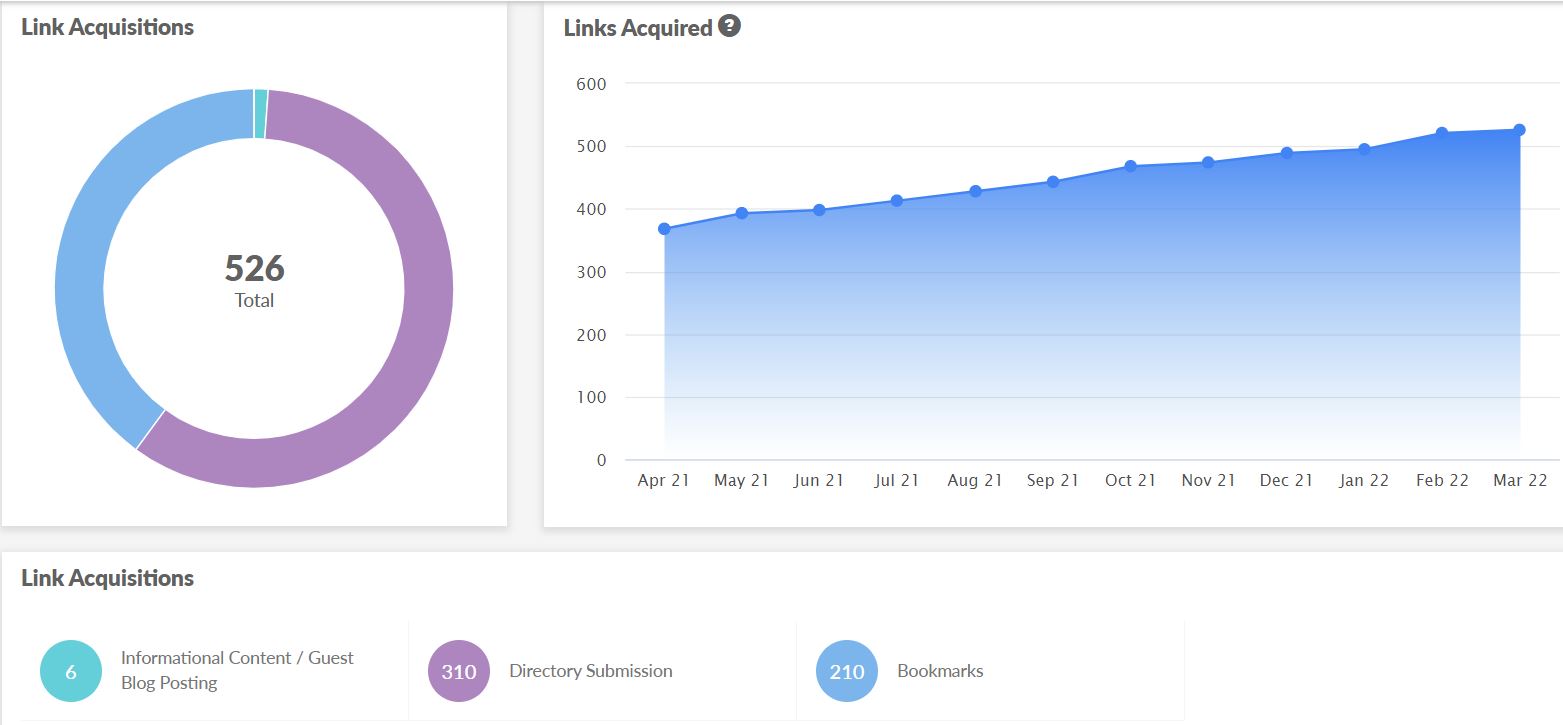1563x725 pixels.
Task: Click the Sep 21 x-axis label
Action: pyautogui.click(x=1053, y=480)
